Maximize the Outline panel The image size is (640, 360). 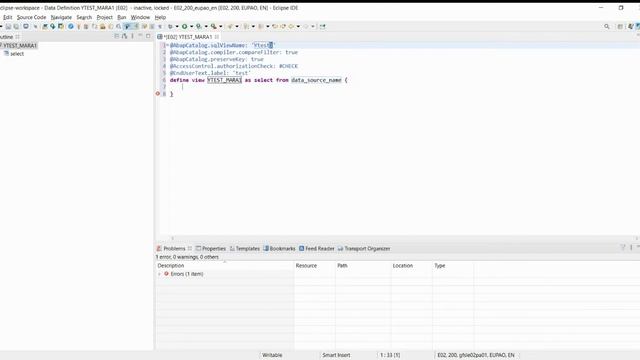[148, 36]
